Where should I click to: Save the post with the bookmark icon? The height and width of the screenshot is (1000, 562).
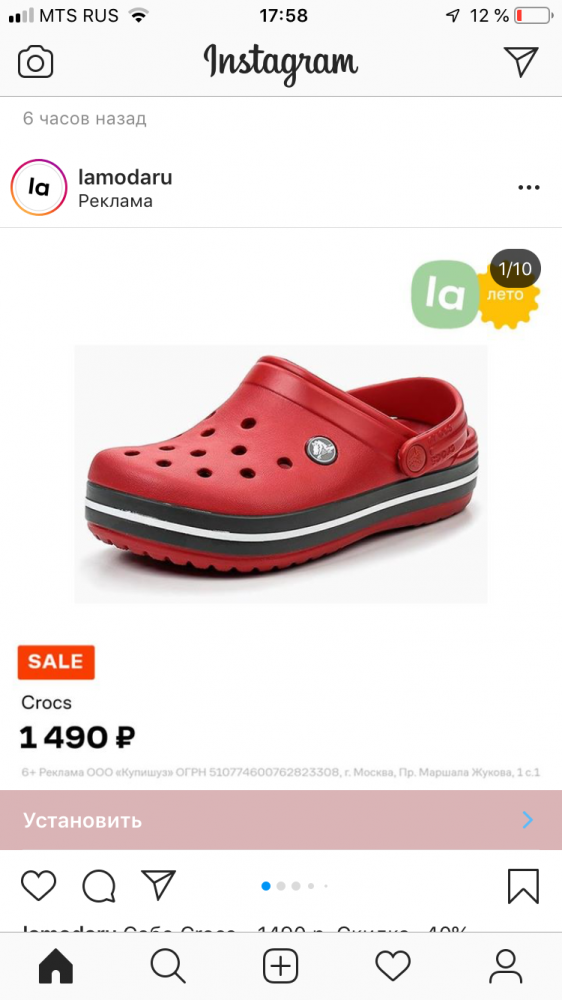coord(523,886)
